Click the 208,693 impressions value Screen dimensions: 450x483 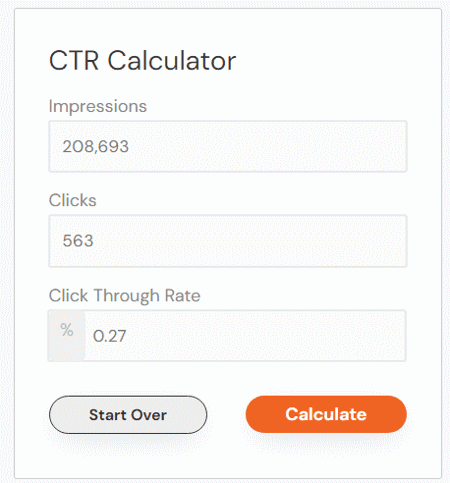point(96,146)
